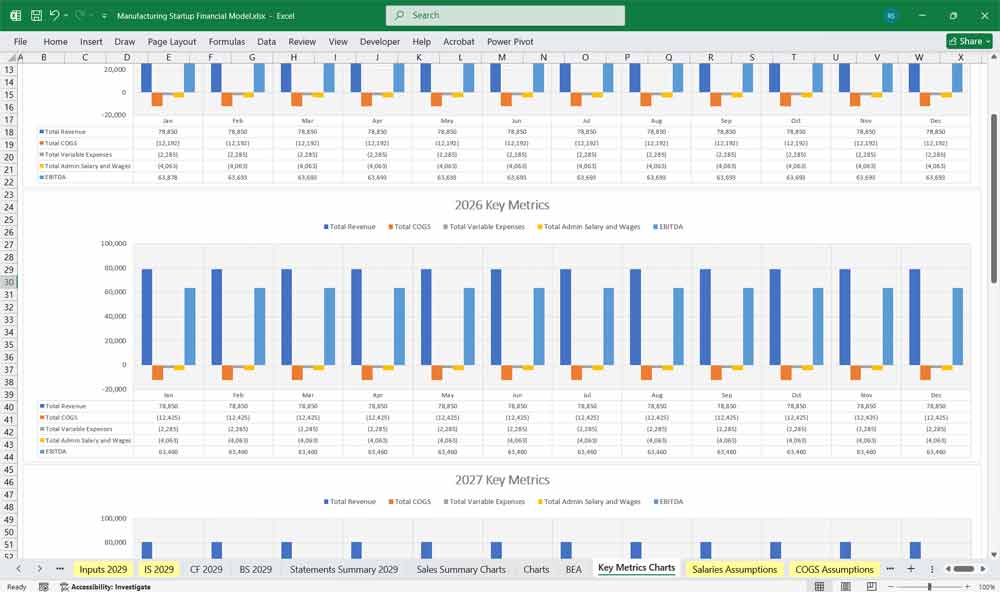The height and width of the screenshot is (592, 1000).
Task: Switch to Normal view
Action: 819,587
